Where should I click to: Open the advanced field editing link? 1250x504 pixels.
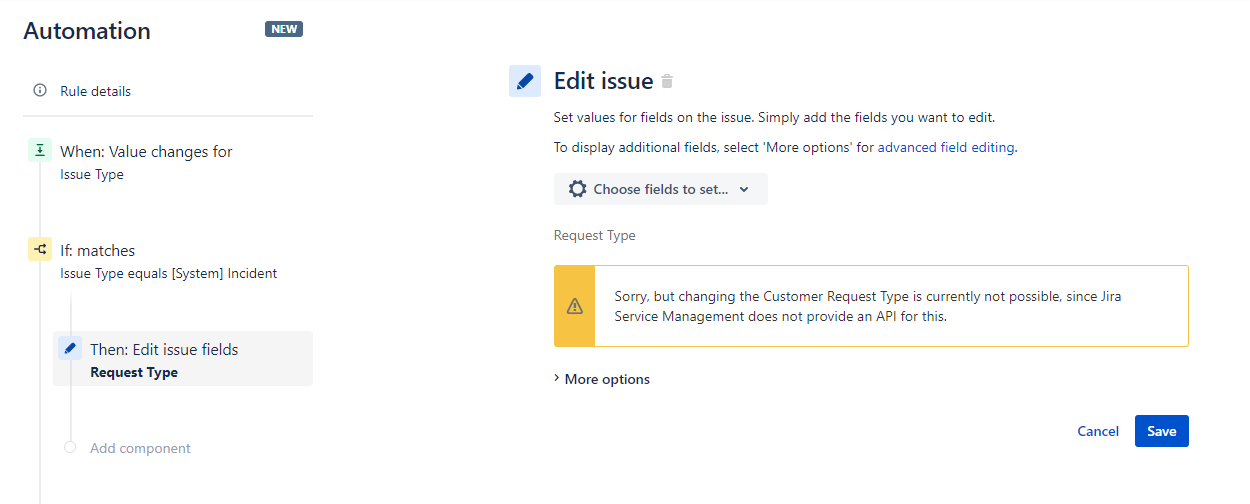[946, 147]
